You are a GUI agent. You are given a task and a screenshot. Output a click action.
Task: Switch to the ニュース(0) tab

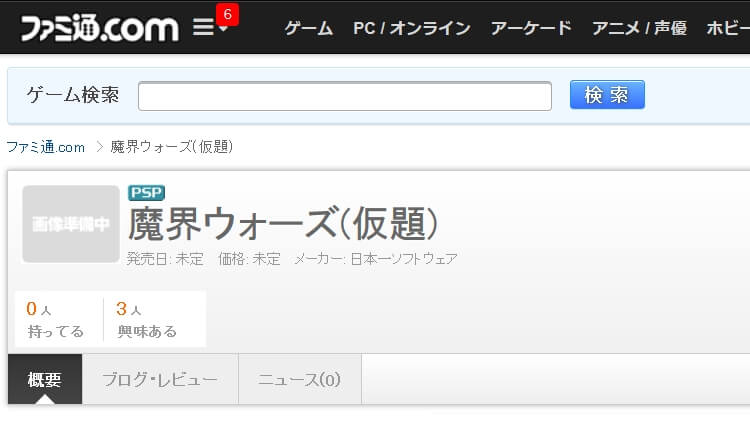(x=300, y=379)
